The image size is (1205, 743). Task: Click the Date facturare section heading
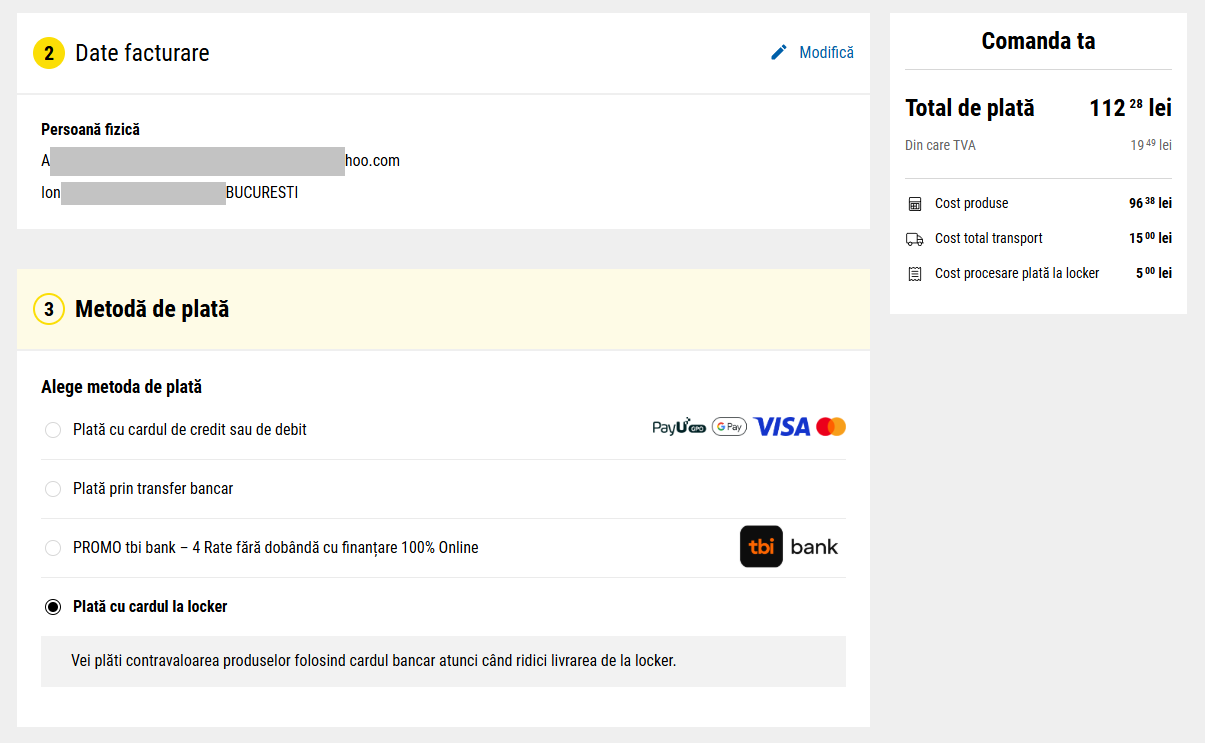[142, 53]
